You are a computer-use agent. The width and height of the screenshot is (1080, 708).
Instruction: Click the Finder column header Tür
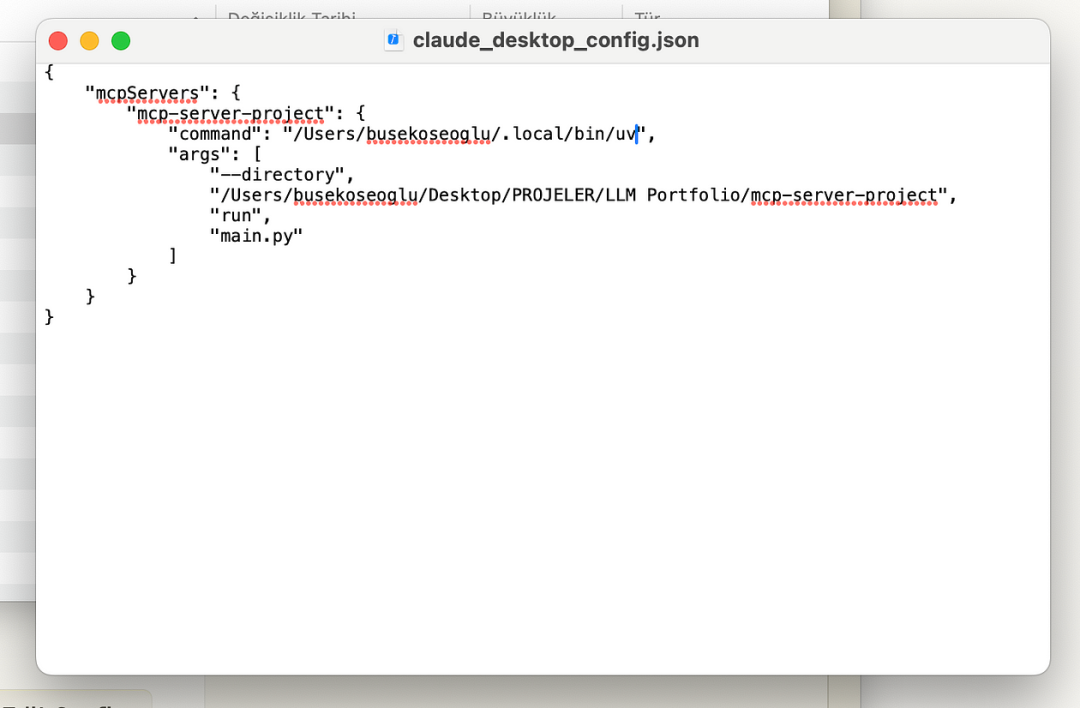tap(647, 14)
